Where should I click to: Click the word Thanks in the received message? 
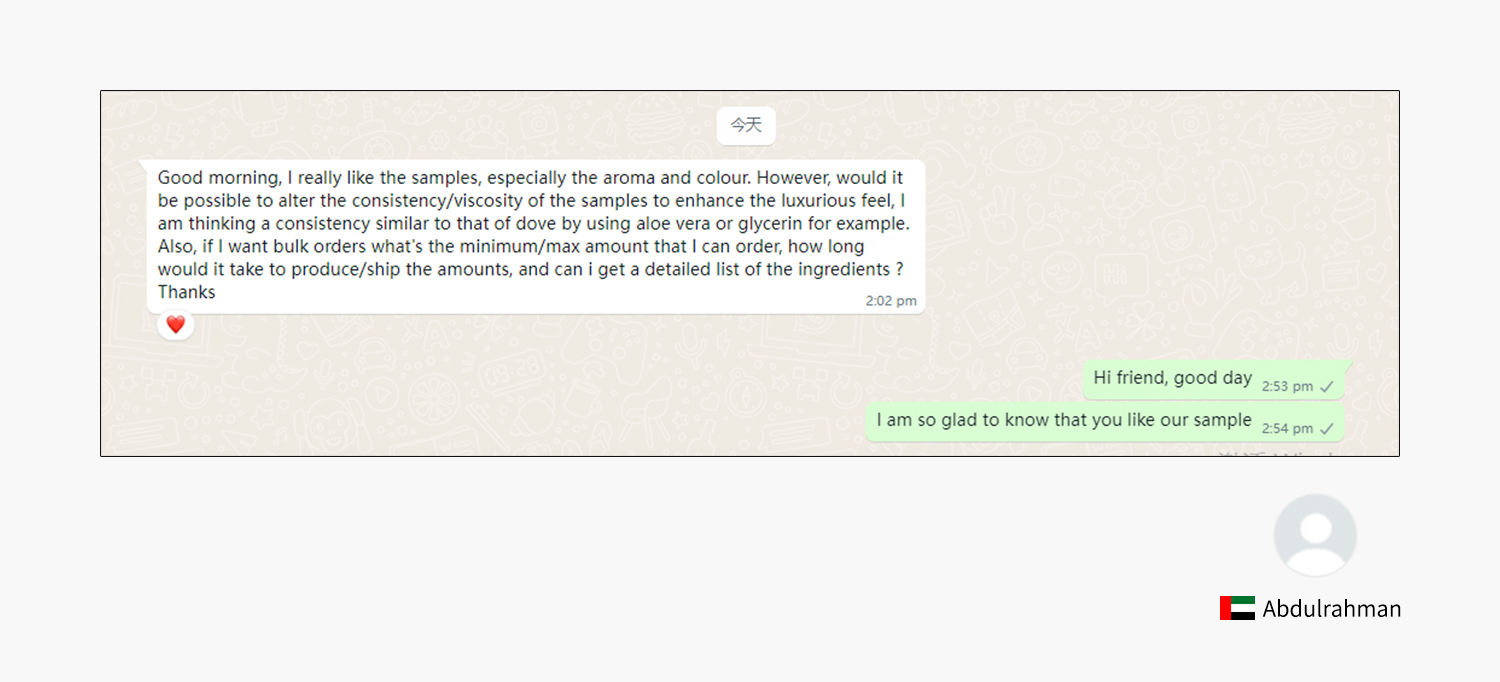pos(187,292)
